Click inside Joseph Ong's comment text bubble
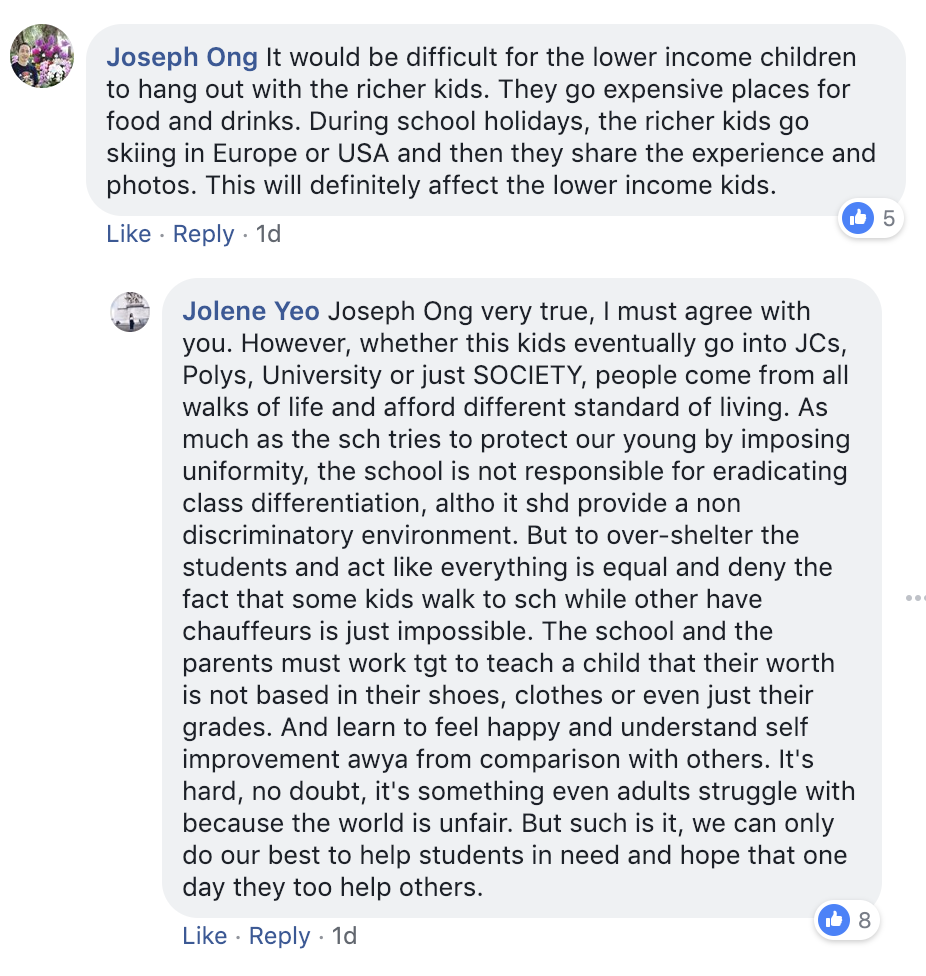Image resolution: width=926 pixels, height=976 pixels. [495, 120]
